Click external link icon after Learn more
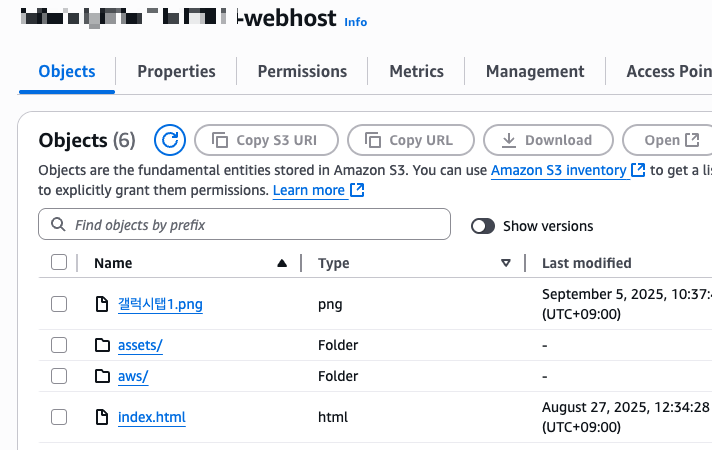The image size is (712, 450). [357, 190]
